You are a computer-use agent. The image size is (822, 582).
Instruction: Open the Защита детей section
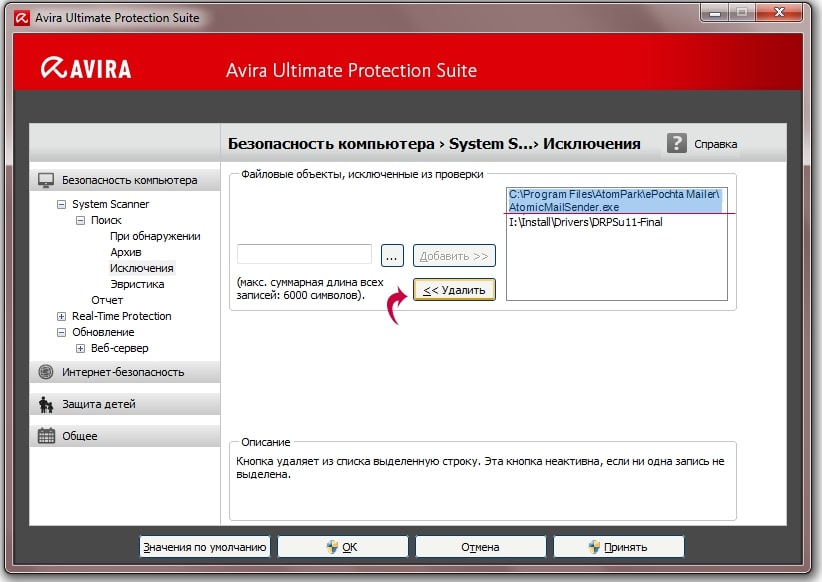(125, 404)
